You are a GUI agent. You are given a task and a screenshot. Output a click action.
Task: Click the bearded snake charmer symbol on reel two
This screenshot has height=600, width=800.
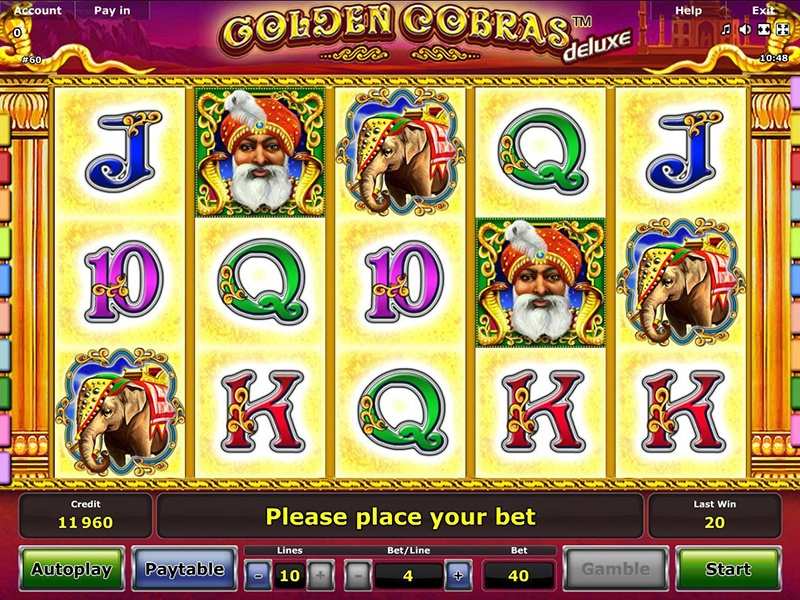tap(260, 152)
